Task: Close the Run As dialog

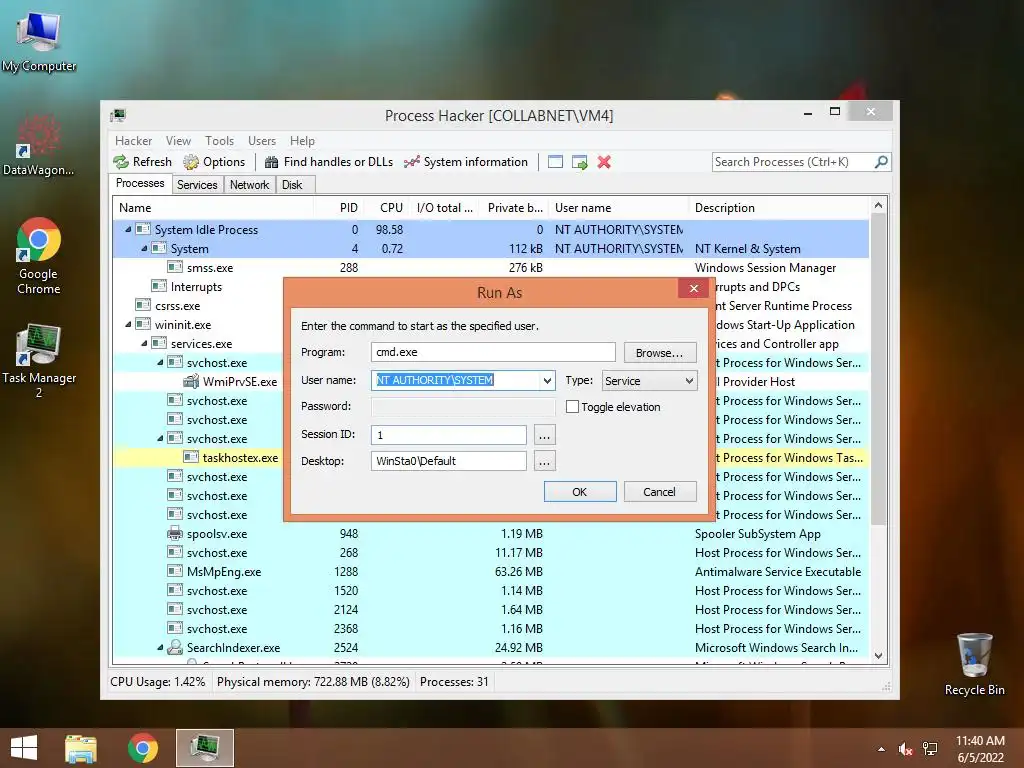Action: pyautogui.click(x=694, y=288)
